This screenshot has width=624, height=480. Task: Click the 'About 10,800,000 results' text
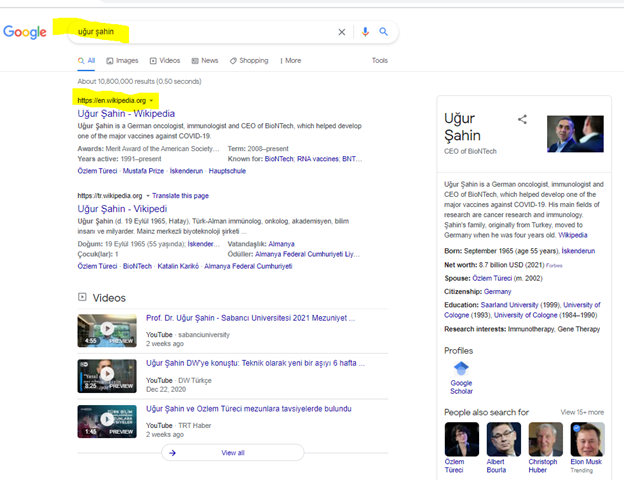139,81
